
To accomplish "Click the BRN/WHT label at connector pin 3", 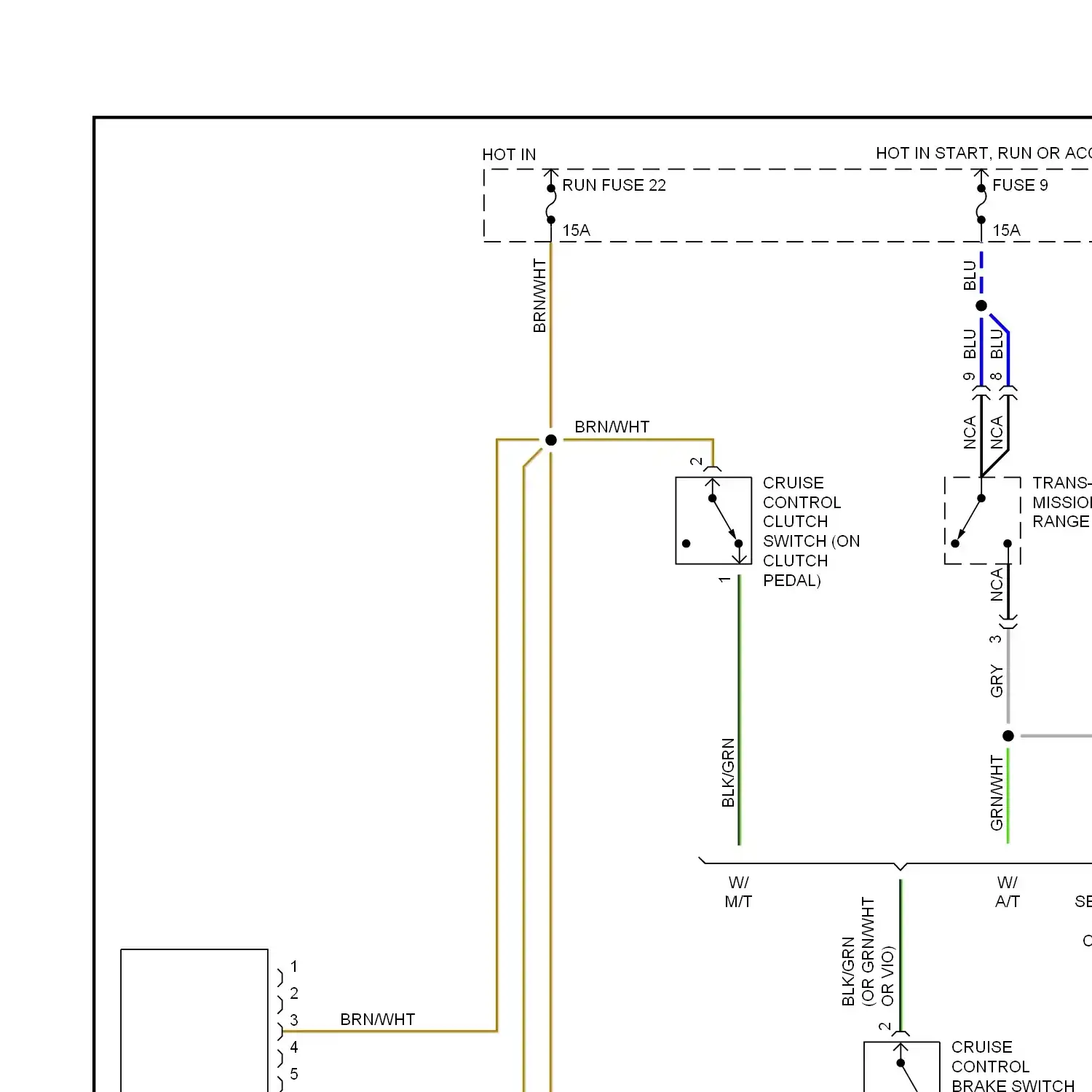I will pyautogui.click(x=377, y=1020).
